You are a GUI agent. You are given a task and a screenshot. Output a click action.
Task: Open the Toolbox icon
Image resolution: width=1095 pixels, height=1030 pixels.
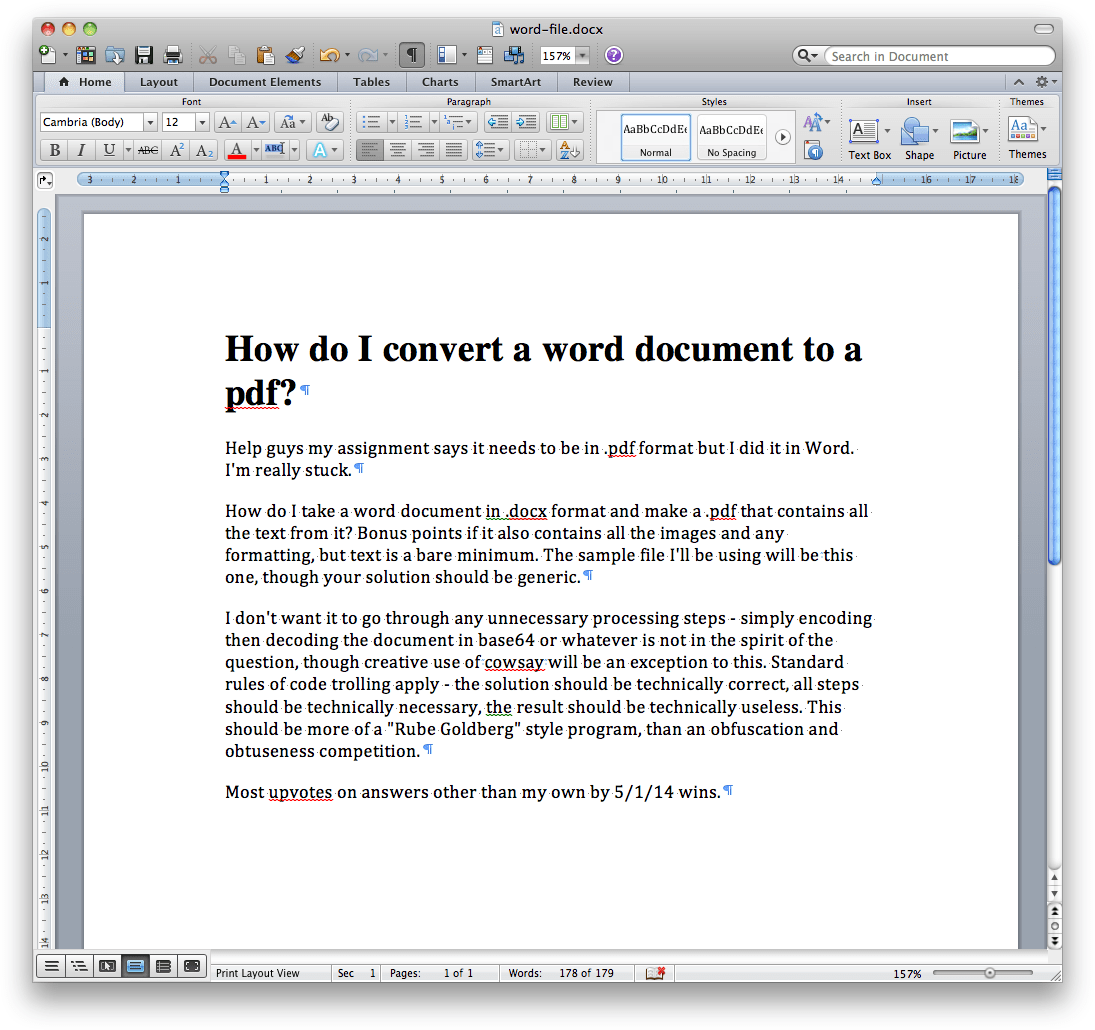485,55
